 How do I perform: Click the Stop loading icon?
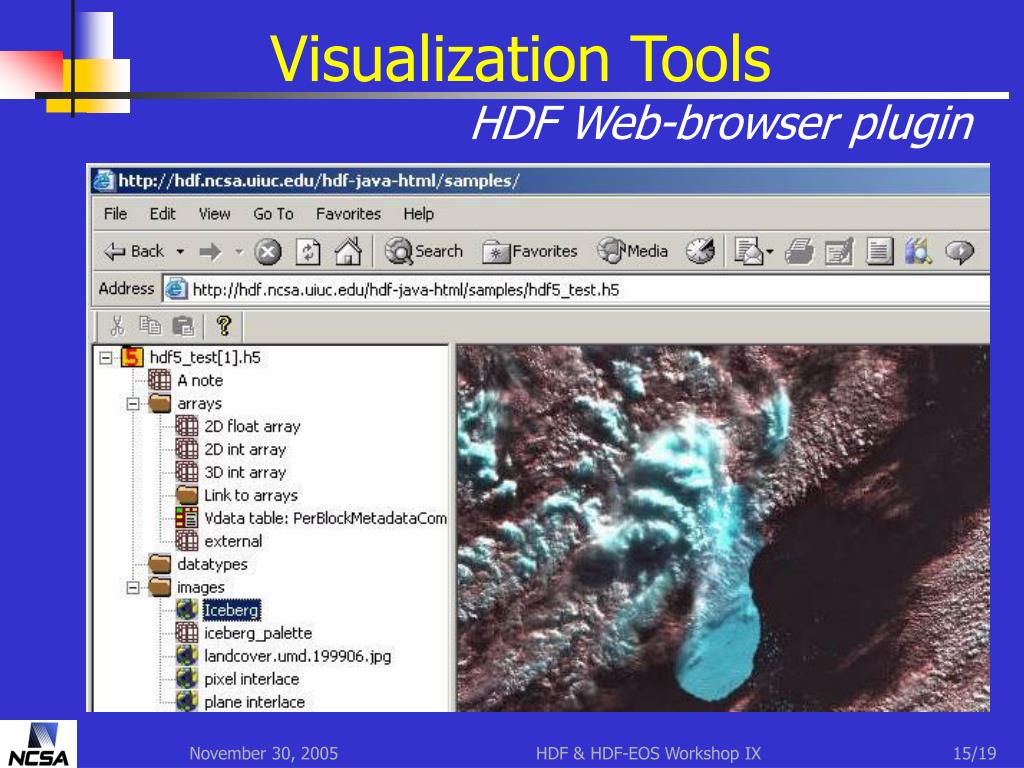[268, 251]
